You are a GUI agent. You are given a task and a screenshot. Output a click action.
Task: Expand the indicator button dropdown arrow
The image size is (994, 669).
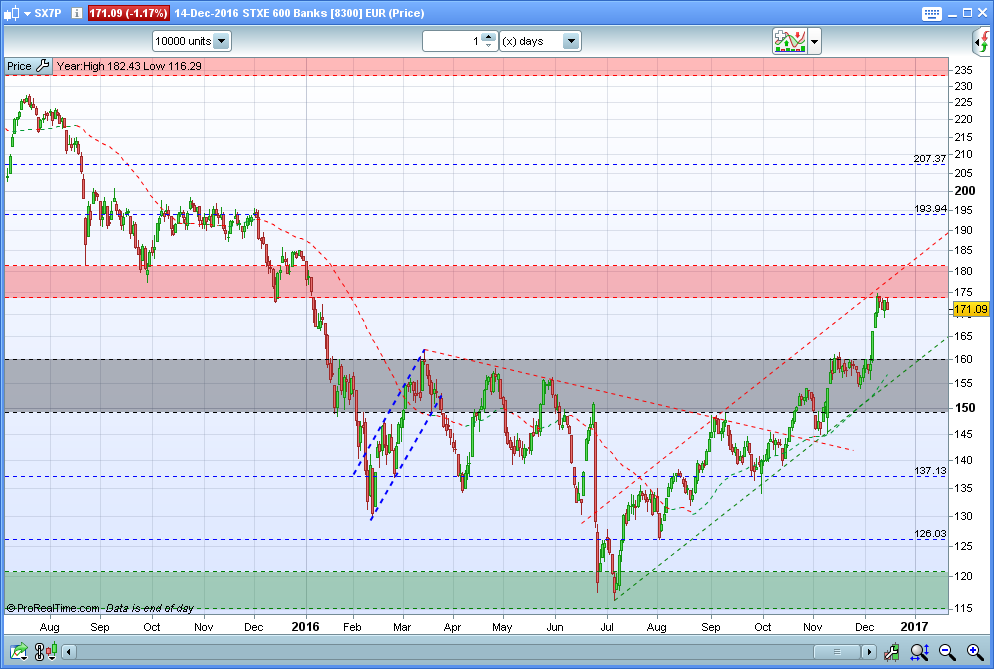coord(815,42)
